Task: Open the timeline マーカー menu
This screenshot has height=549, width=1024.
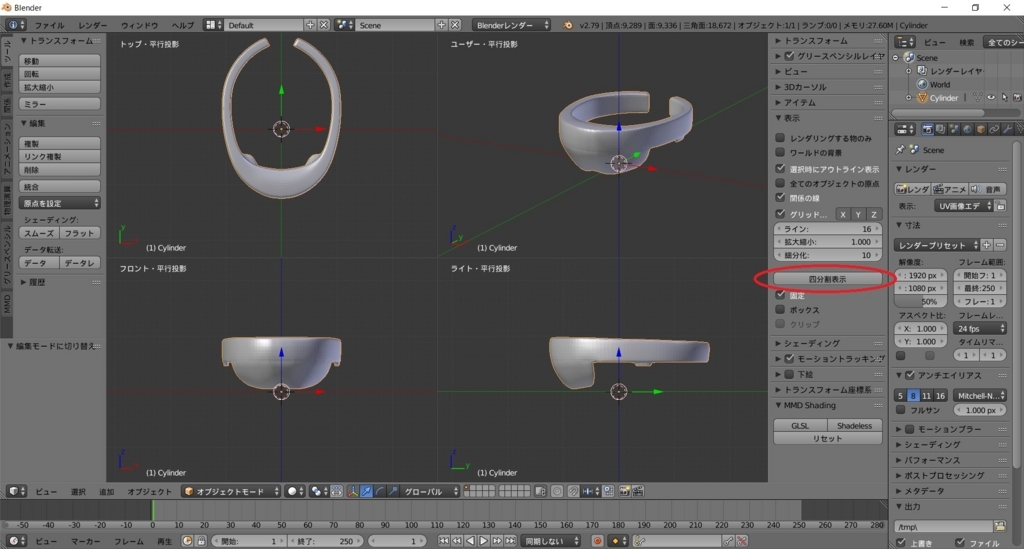Action: [86, 541]
